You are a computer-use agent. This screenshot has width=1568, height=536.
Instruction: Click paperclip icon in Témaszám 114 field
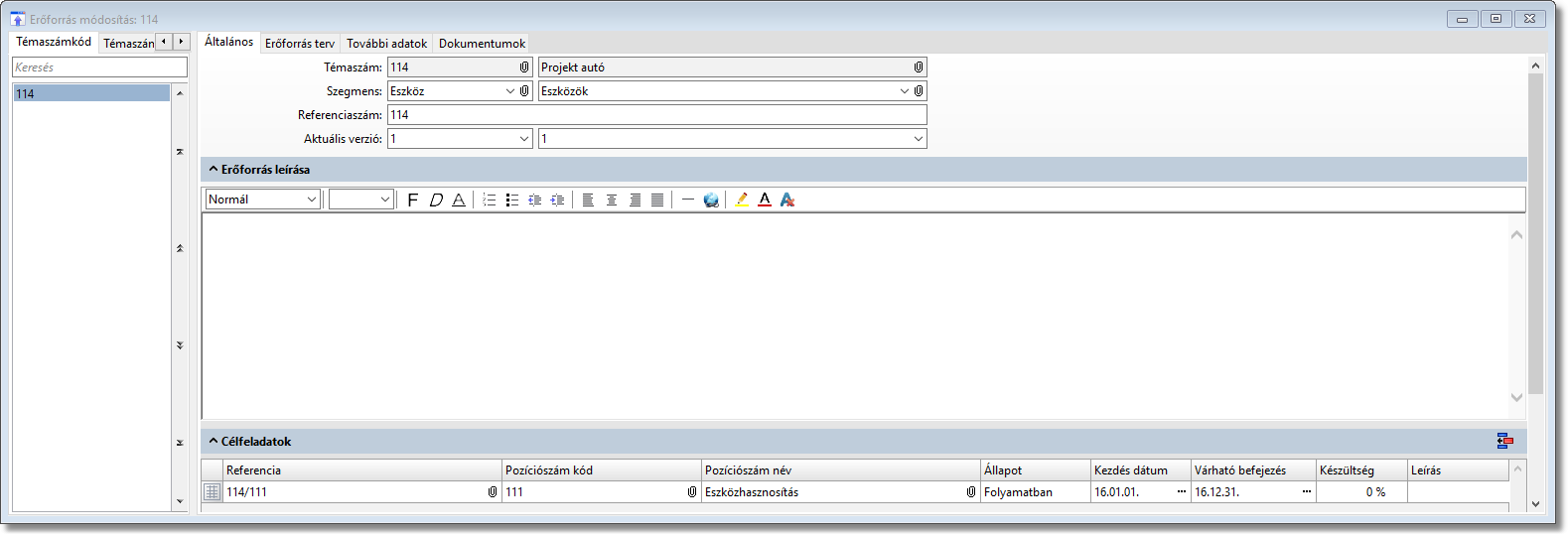[524, 67]
